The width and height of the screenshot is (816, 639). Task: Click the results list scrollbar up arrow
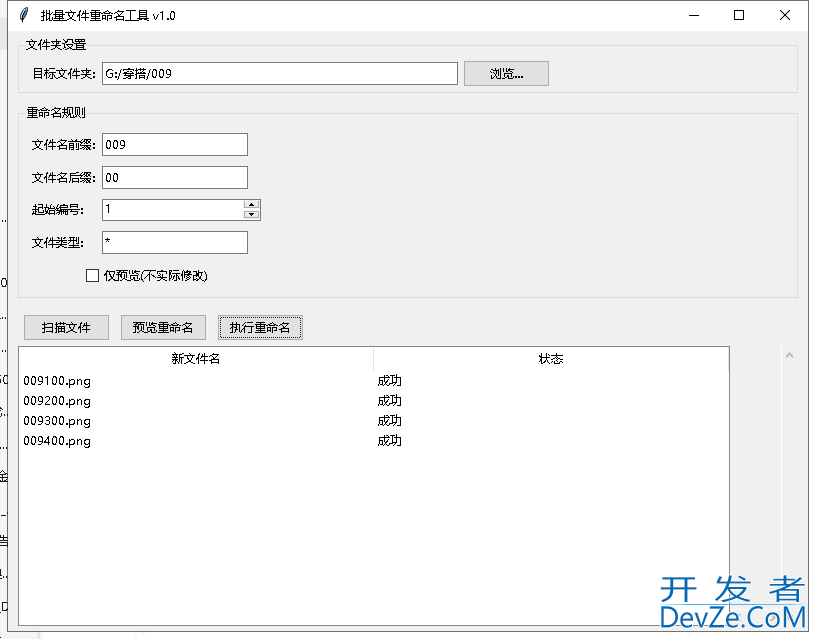(x=789, y=355)
